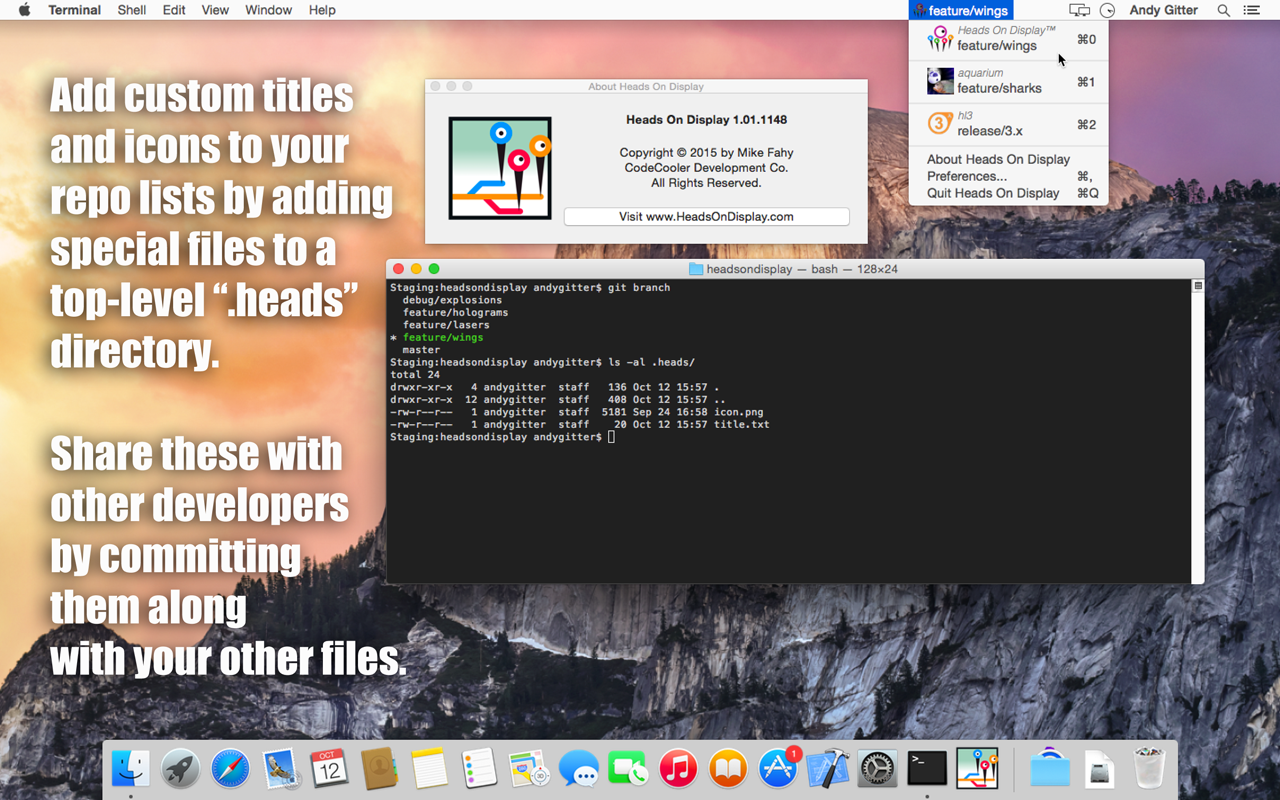Image resolution: width=1280 pixels, height=800 pixels.
Task: Launch Safari compass from the Dock
Action: pyautogui.click(x=230, y=769)
